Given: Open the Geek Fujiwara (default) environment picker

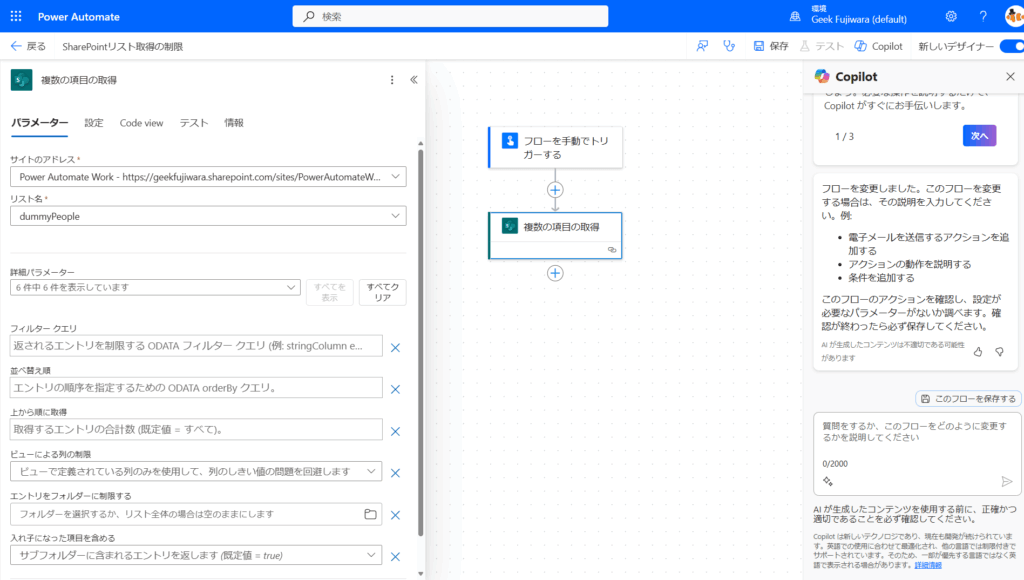Looking at the screenshot, I should pos(858,14).
